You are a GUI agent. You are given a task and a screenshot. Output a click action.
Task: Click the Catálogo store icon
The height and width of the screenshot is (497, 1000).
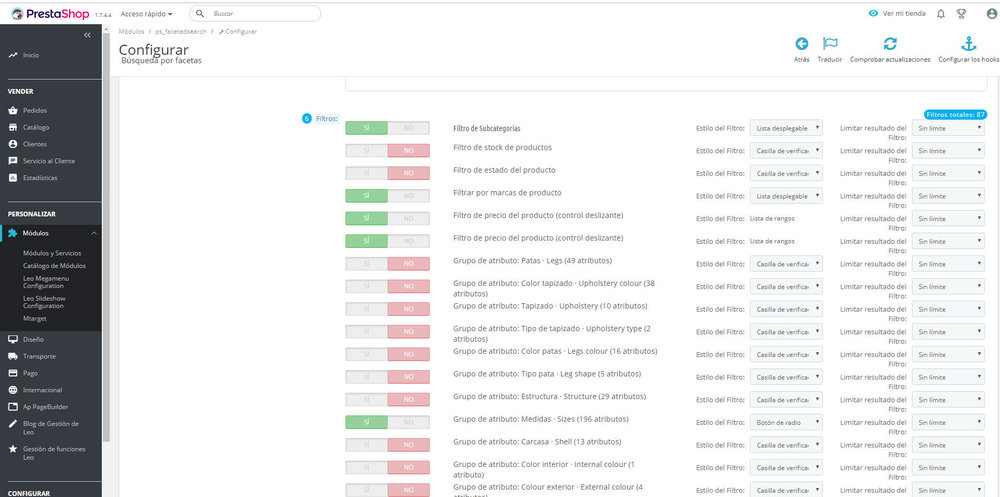pos(13,128)
